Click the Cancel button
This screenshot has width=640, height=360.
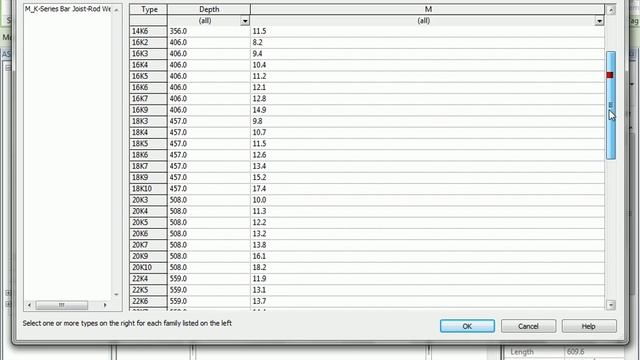point(528,326)
